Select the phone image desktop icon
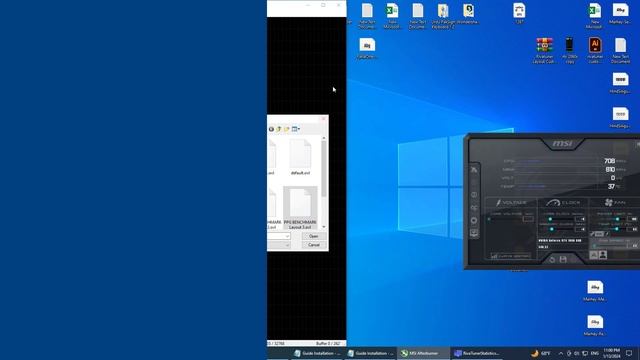 point(569,50)
